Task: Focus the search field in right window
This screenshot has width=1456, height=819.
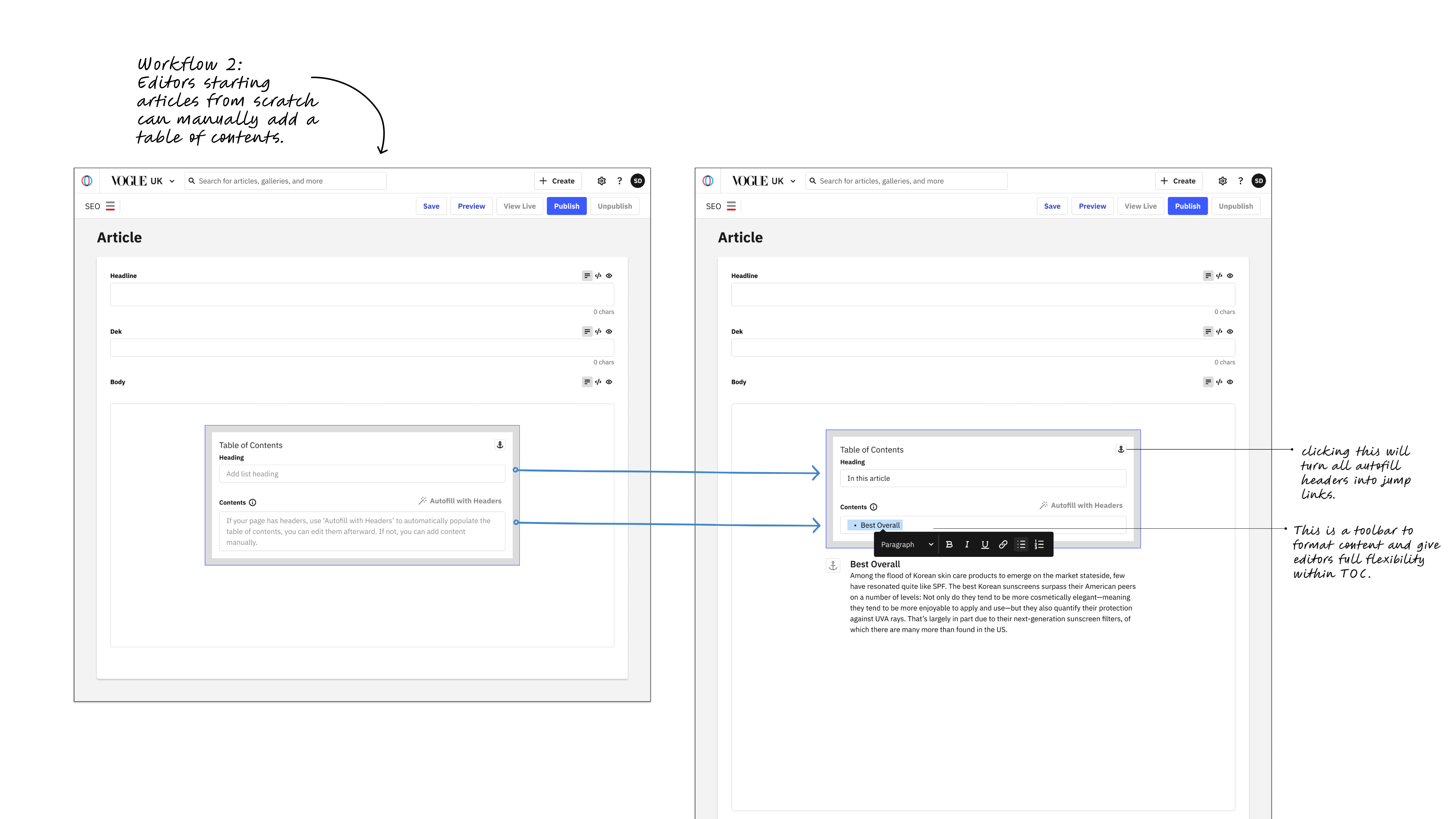Action: tap(907, 181)
